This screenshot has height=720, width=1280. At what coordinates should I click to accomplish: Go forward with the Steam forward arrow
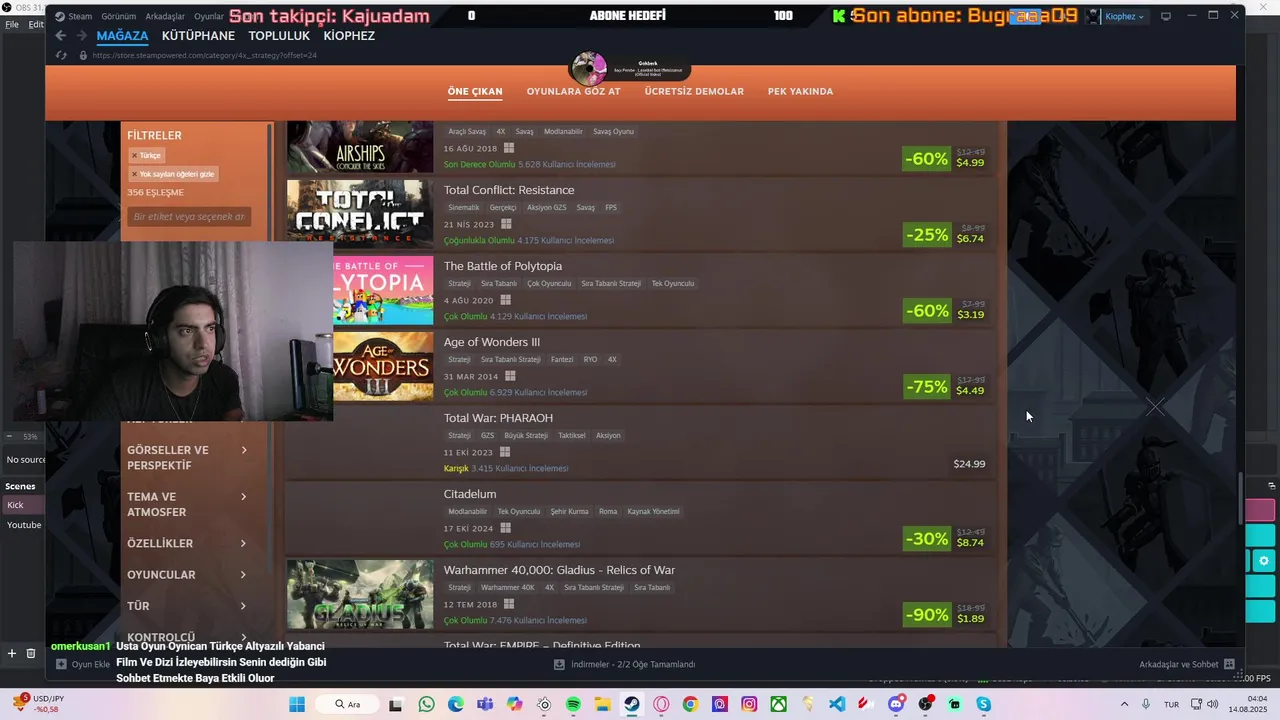click(82, 36)
